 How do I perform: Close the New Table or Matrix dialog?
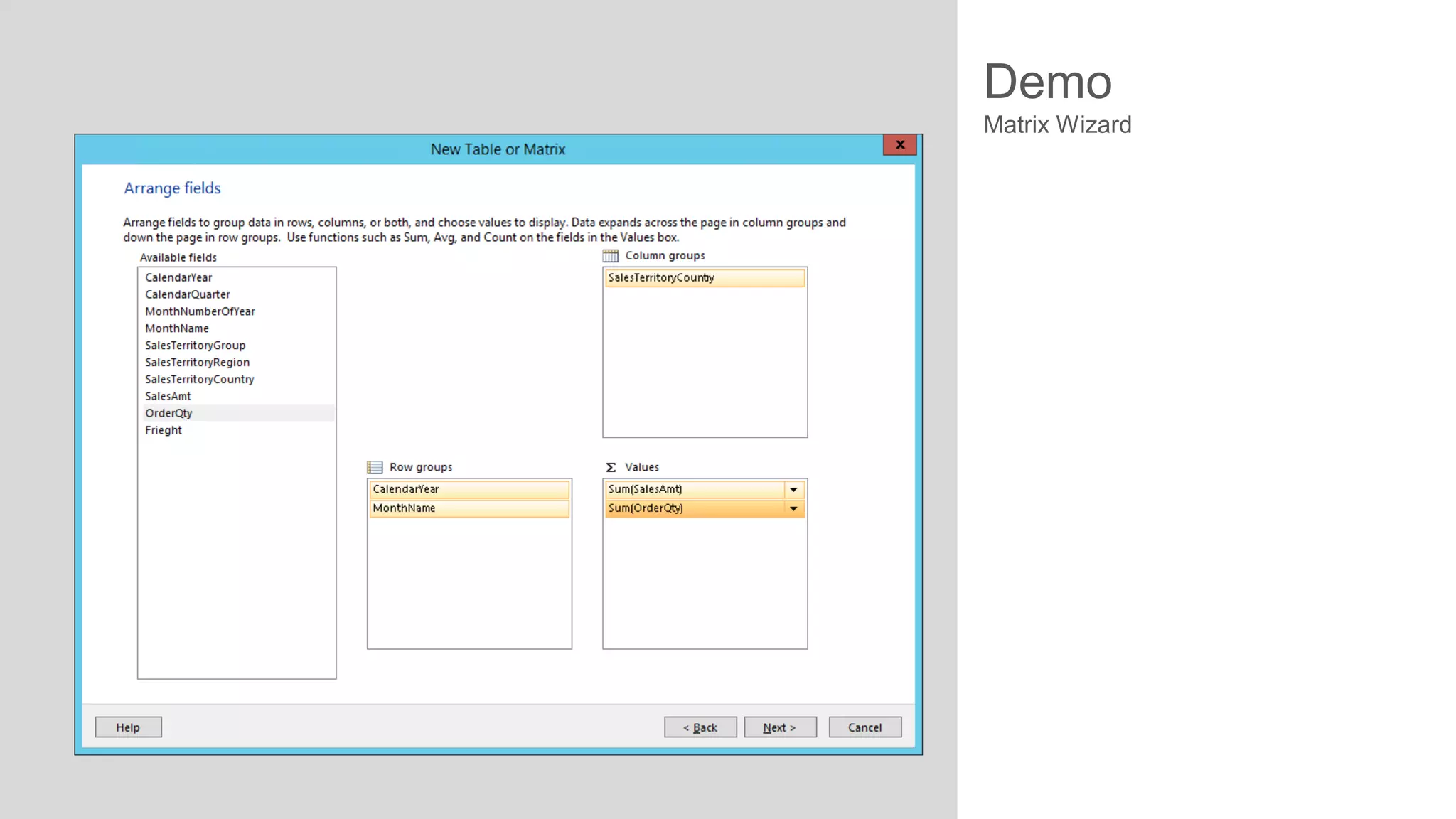pos(900,145)
